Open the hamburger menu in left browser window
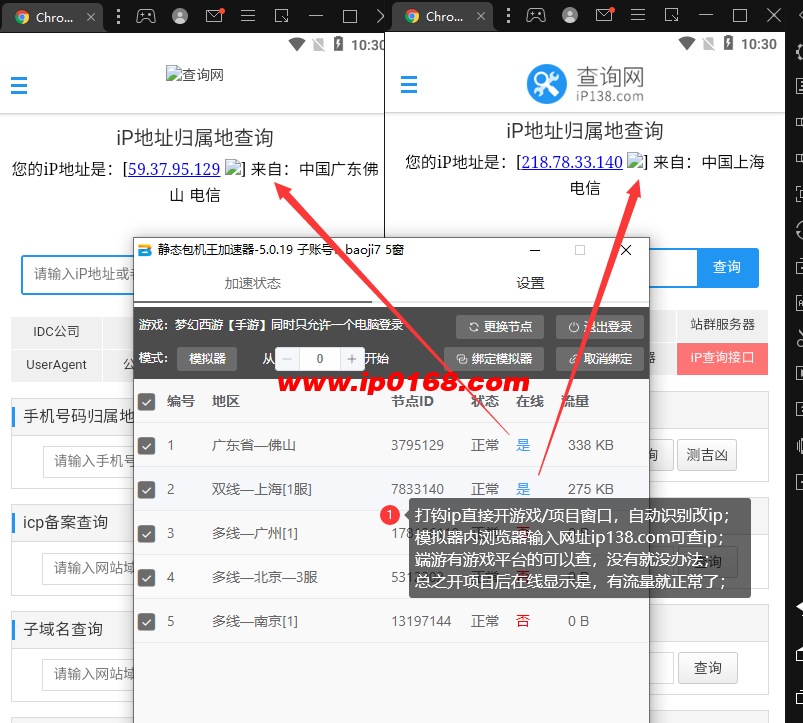 tap(19, 86)
